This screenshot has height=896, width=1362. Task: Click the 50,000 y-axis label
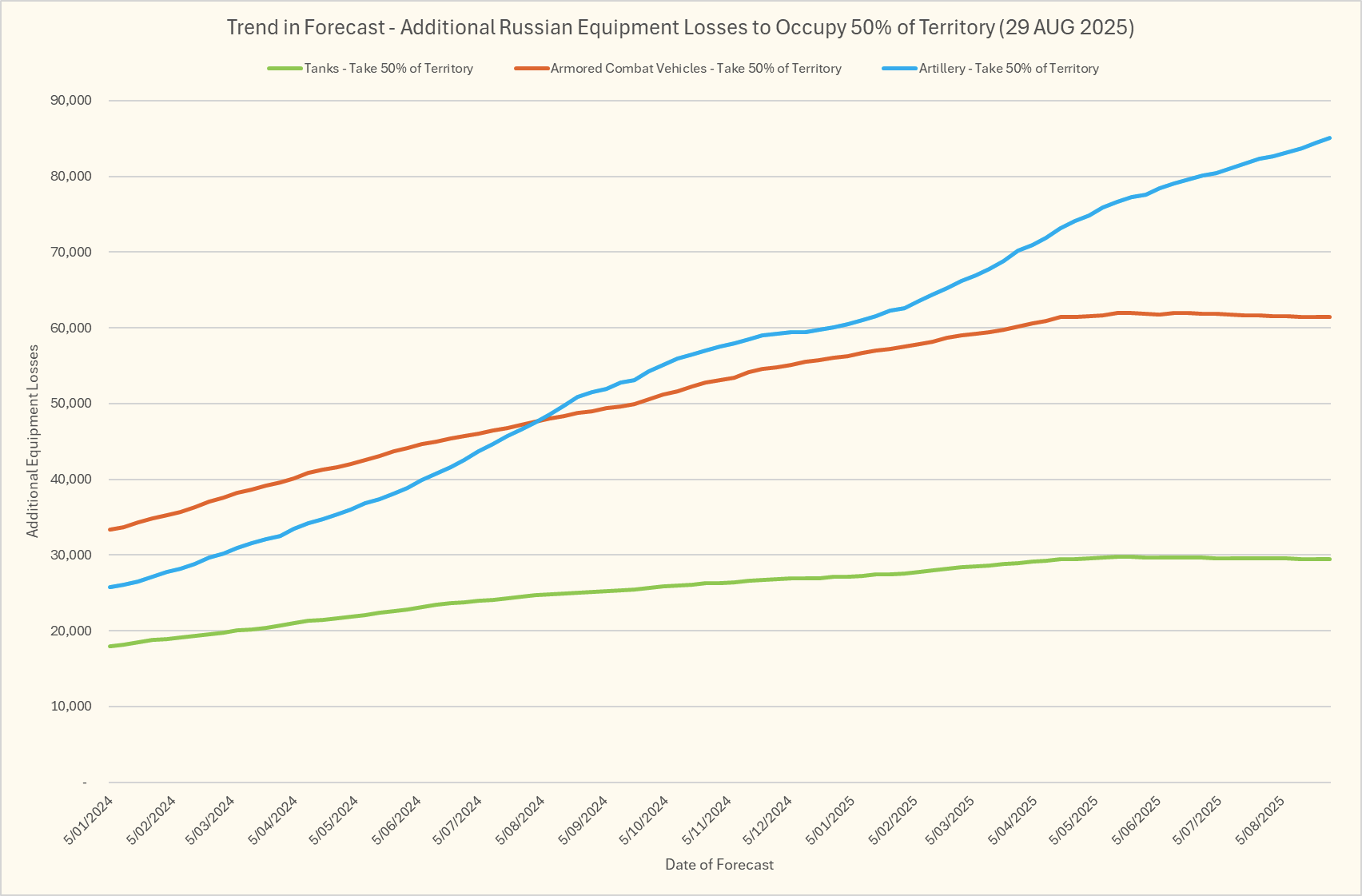71,404
